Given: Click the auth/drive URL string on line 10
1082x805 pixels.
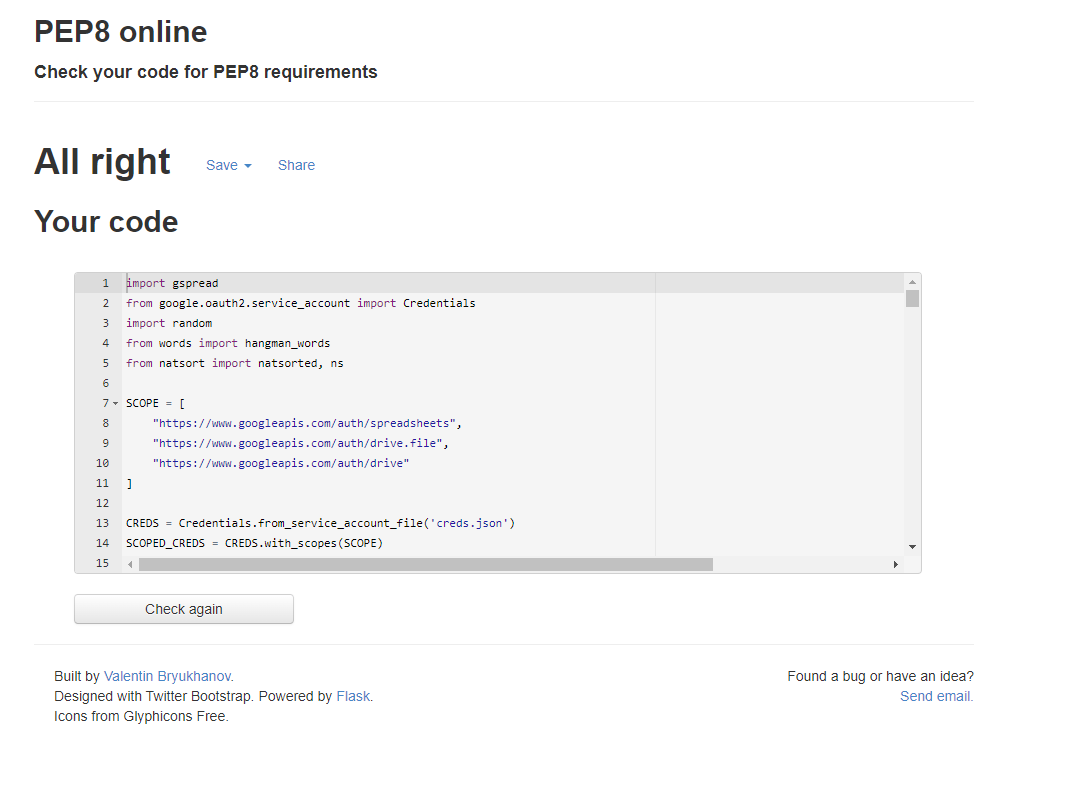Looking at the screenshot, I should 281,464.
